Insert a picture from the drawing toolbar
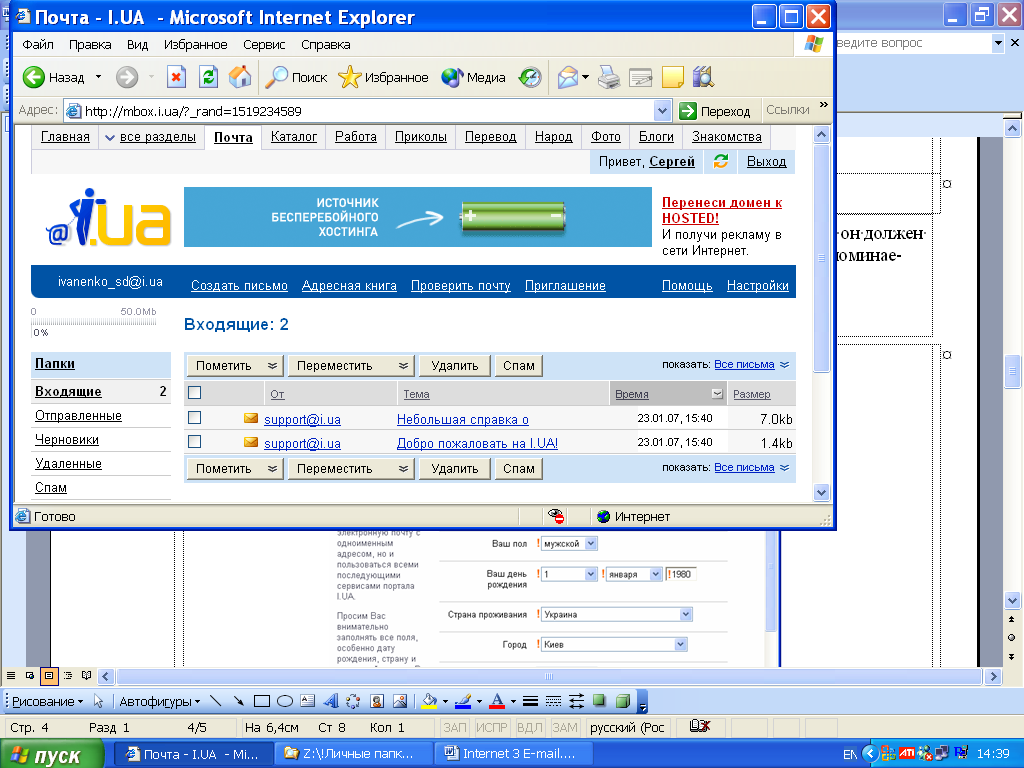The height and width of the screenshot is (768, 1024). (400, 701)
